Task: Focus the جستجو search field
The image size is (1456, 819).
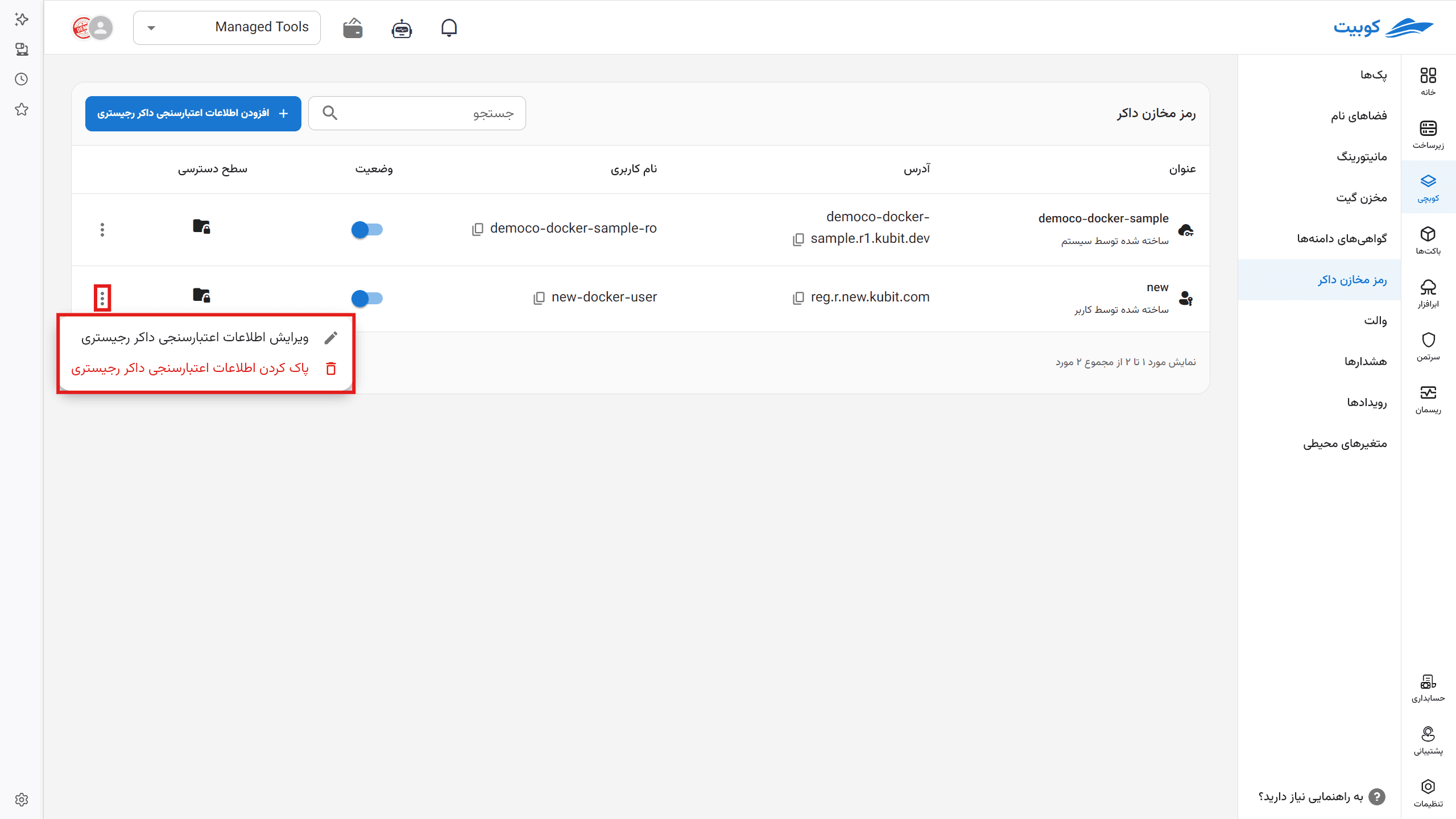Action: [x=417, y=113]
